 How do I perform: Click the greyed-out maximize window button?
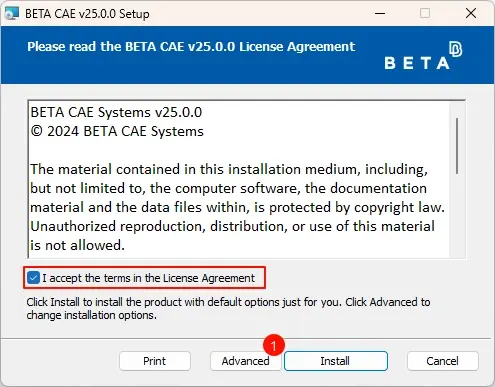tap(425, 14)
